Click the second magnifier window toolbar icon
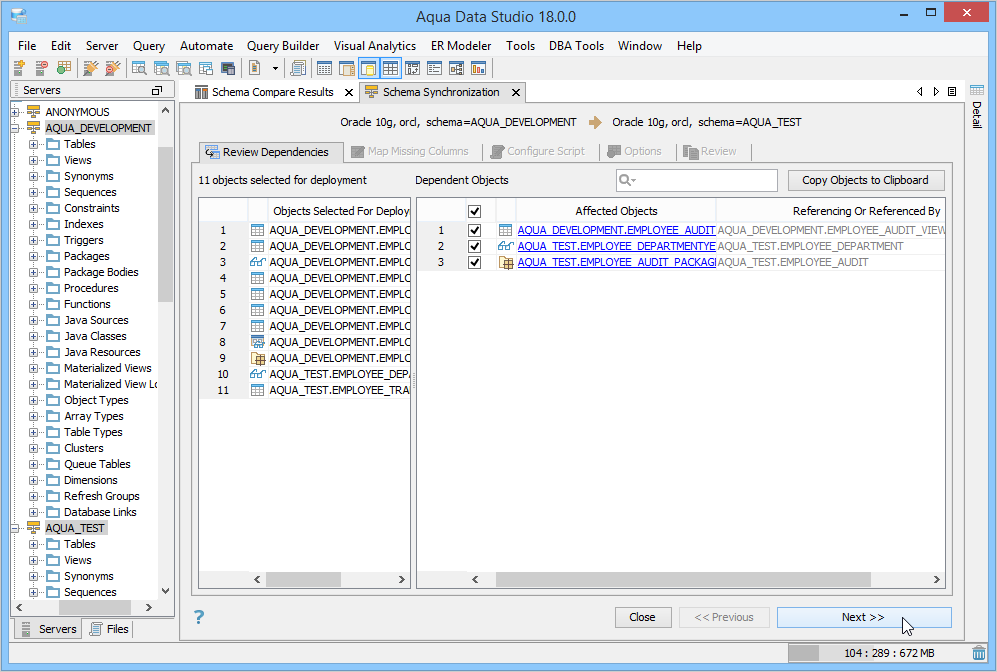The height and width of the screenshot is (672, 997). point(162,68)
